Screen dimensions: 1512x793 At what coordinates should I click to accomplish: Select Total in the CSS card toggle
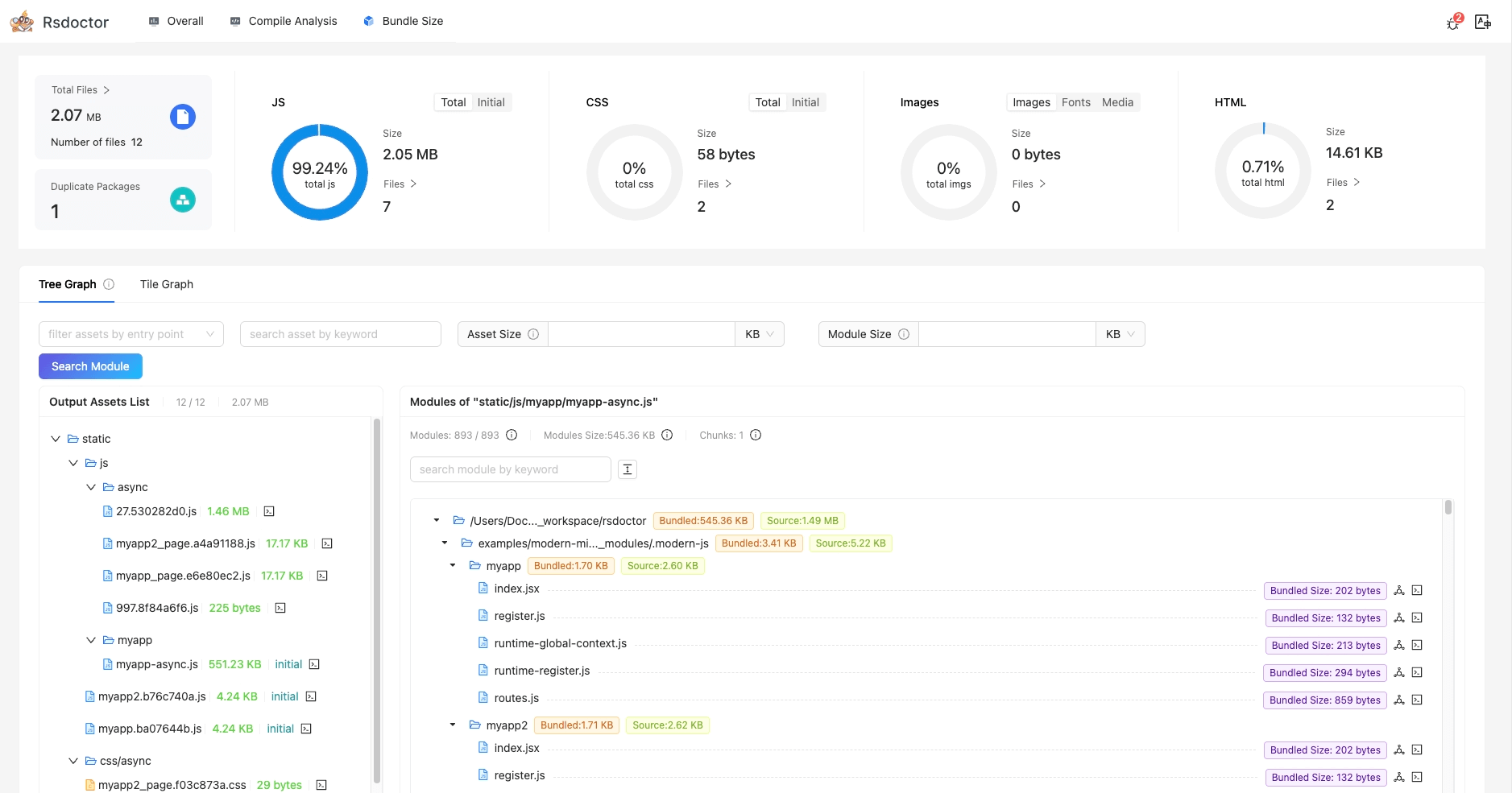(x=768, y=102)
